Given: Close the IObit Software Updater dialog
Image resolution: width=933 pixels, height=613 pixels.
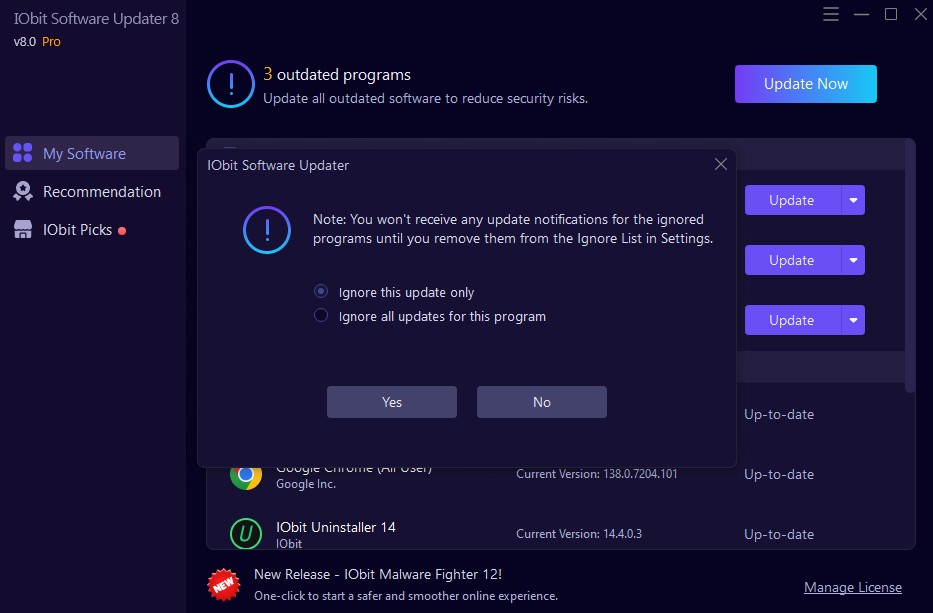Looking at the screenshot, I should 720,165.
